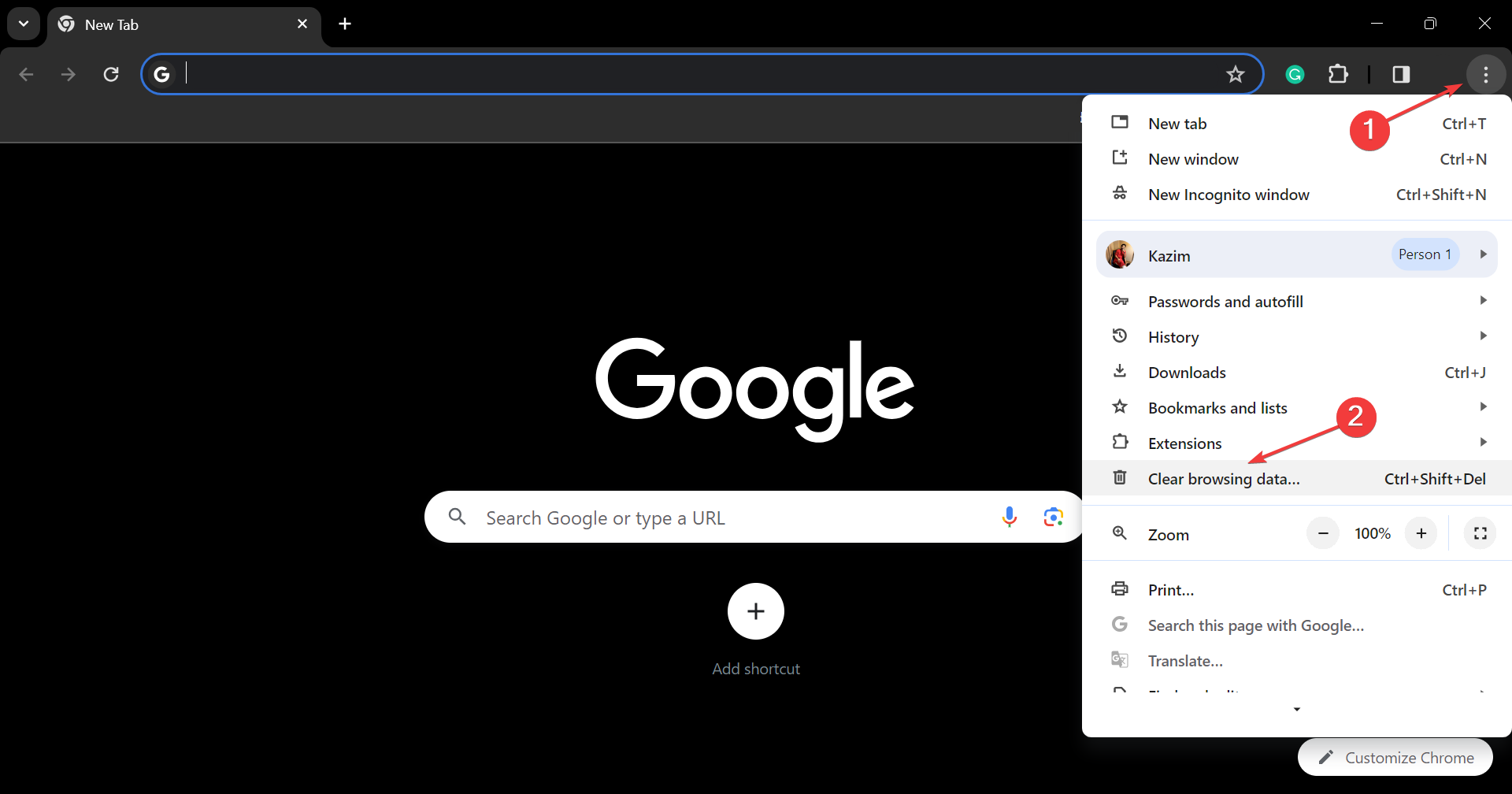The height and width of the screenshot is (794, 1512).
Task: Click the key icon beside Passwords
Action: (x=1120, y=300)
